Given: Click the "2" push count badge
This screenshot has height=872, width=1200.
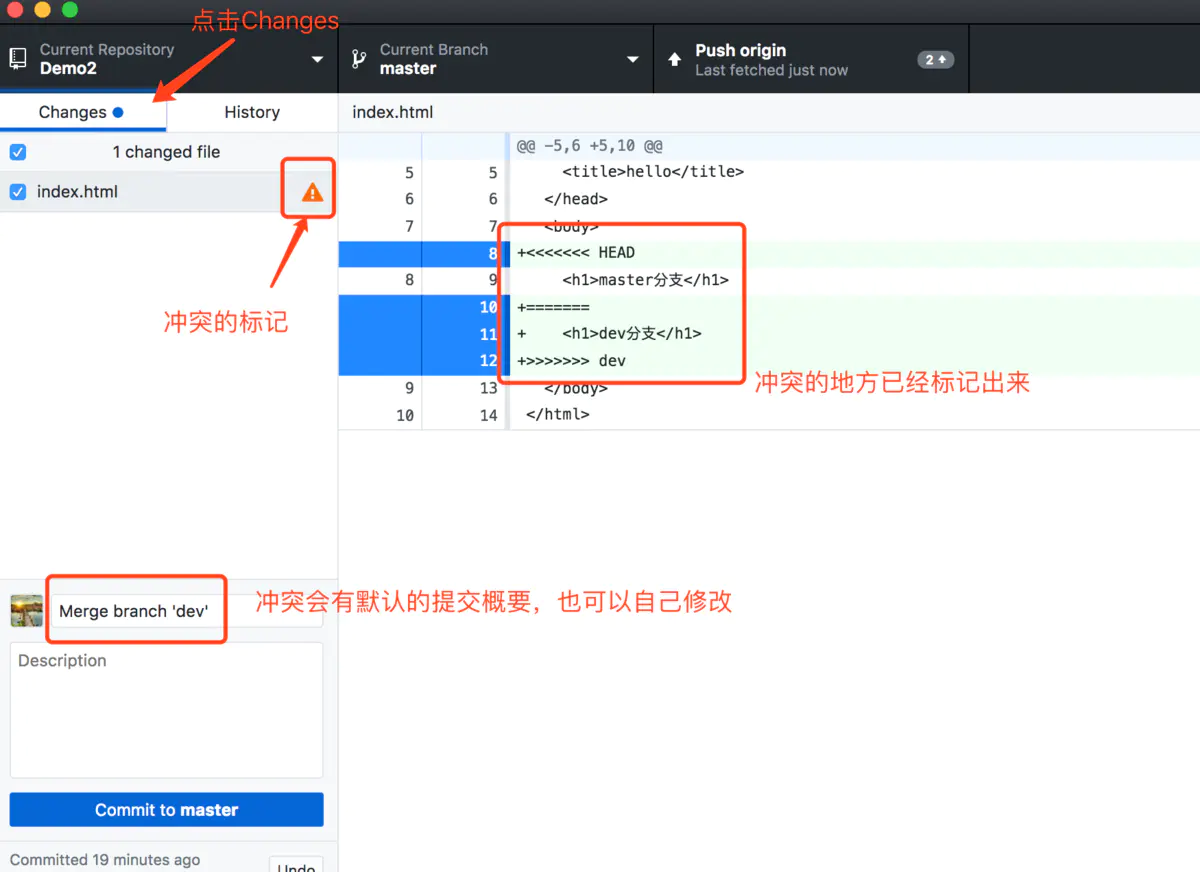Looking at the screenshot, I should (934, 59).
